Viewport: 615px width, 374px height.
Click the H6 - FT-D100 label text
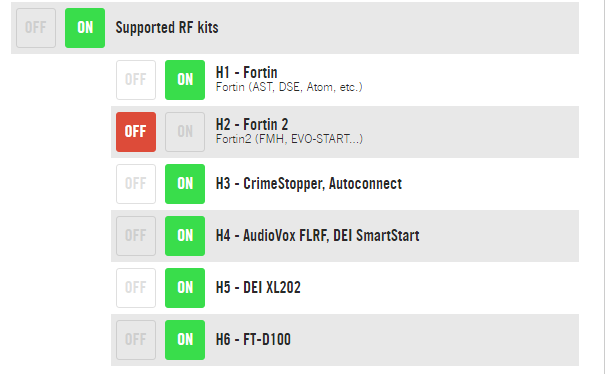click(x=253, y=340)
